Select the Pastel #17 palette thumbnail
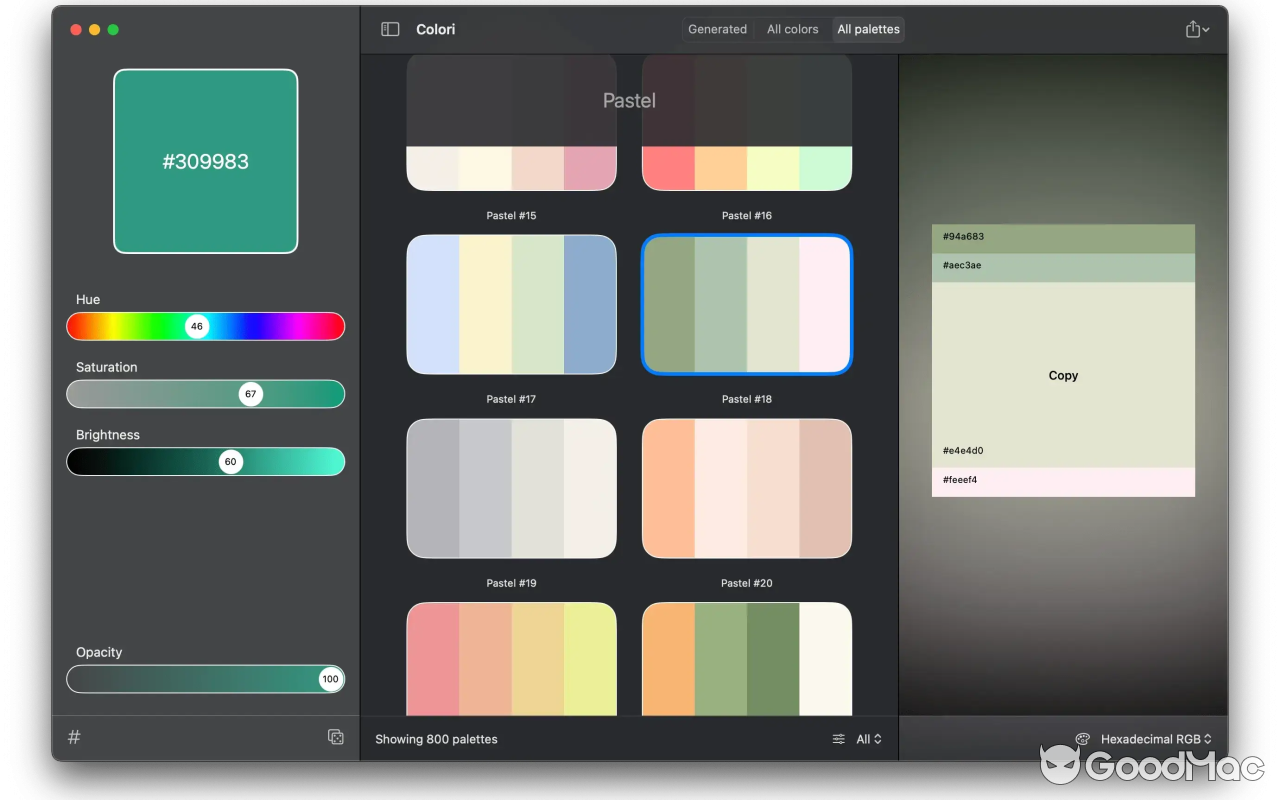The width and height of the screenshot is (1280, 800). (511, 304)
